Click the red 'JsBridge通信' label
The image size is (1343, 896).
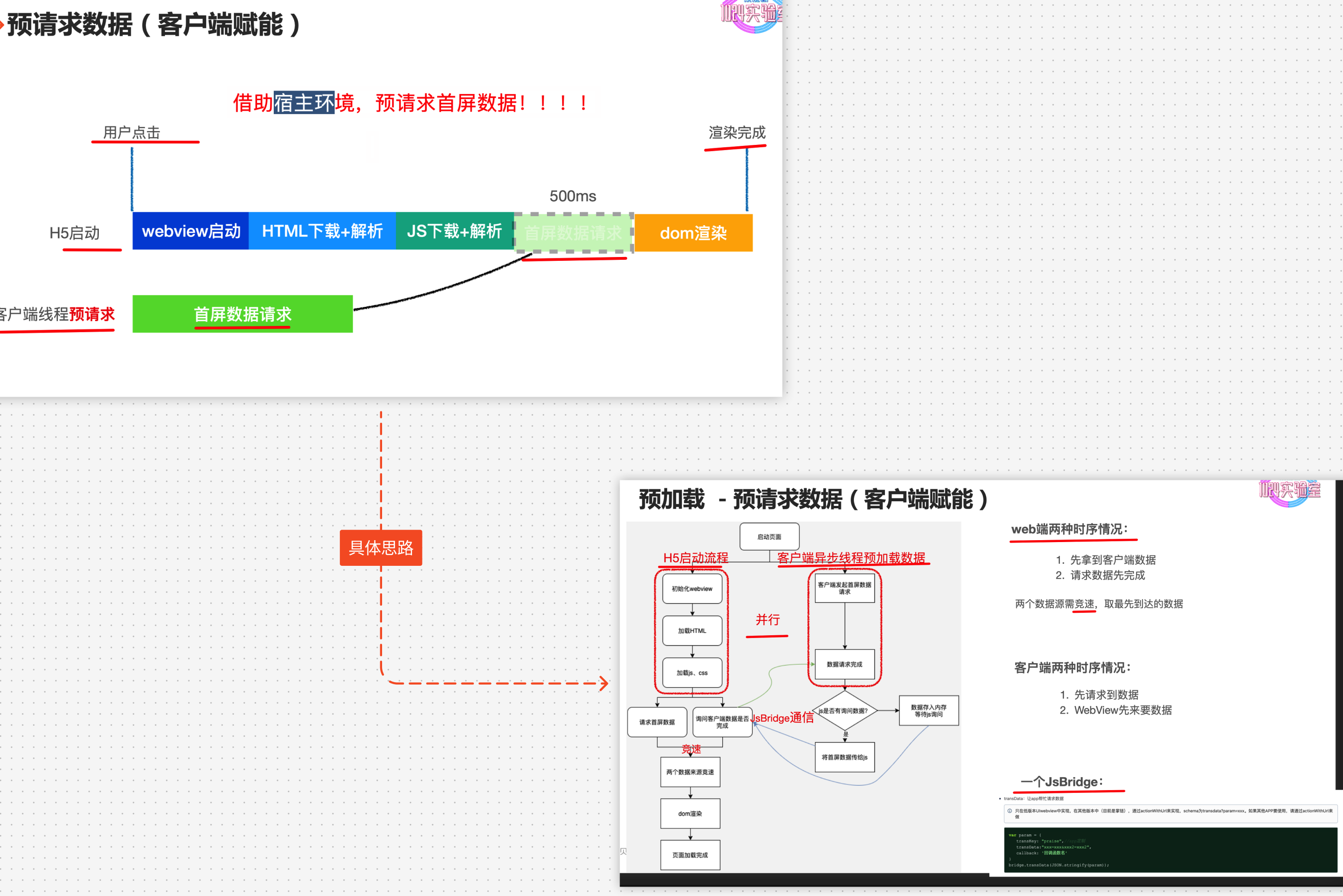point(782,718)
